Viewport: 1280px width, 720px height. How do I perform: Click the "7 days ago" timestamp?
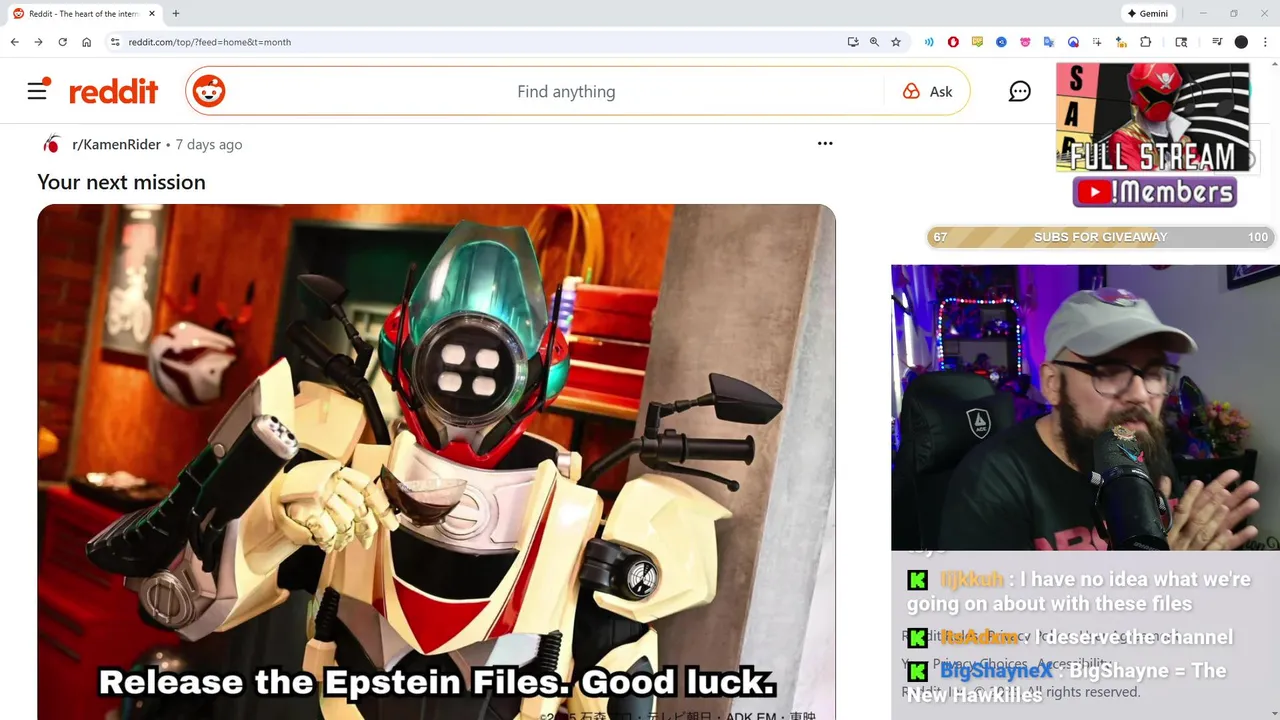coord(209,144)
